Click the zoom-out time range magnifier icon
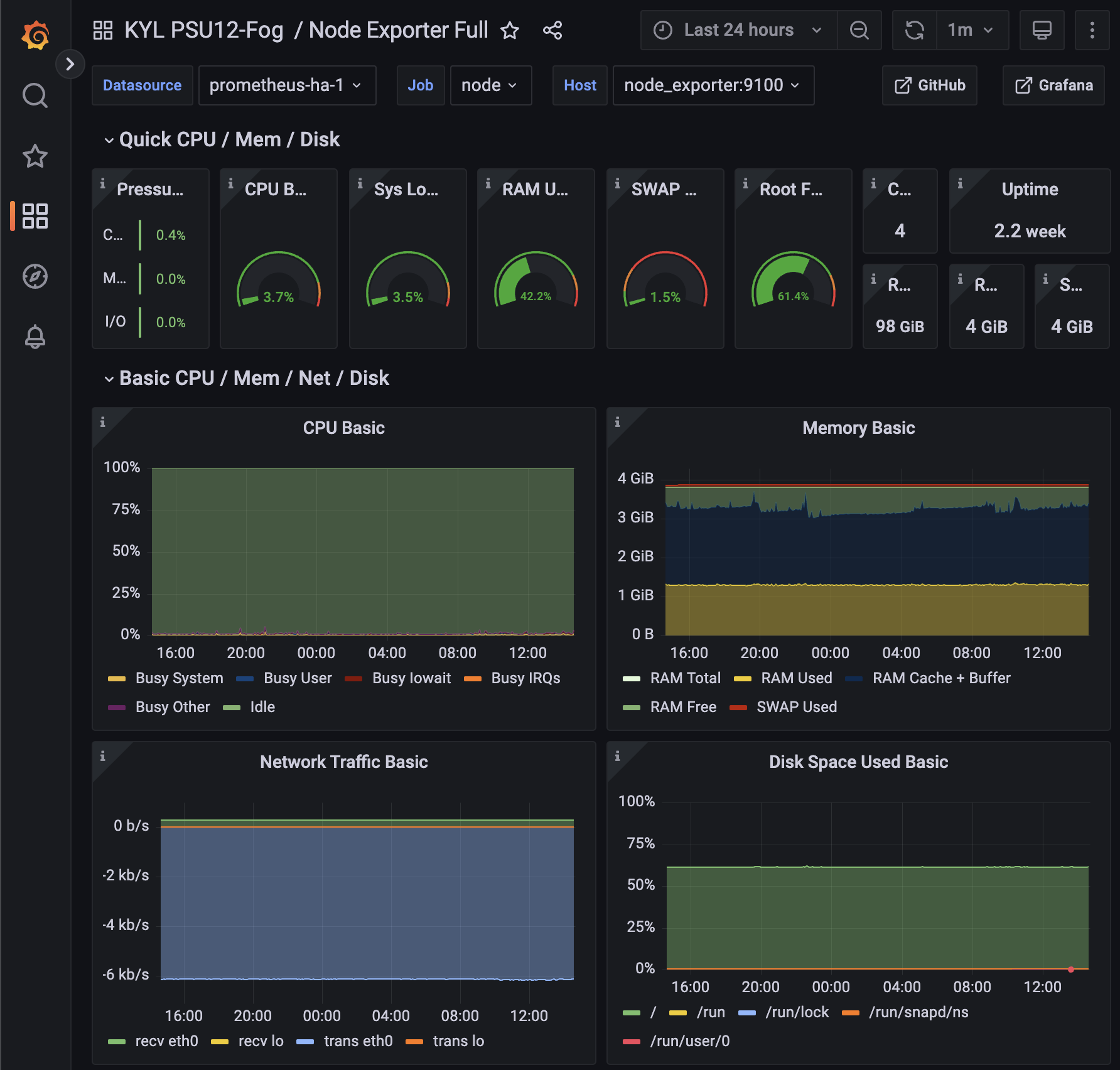 (x=859, y=30)
